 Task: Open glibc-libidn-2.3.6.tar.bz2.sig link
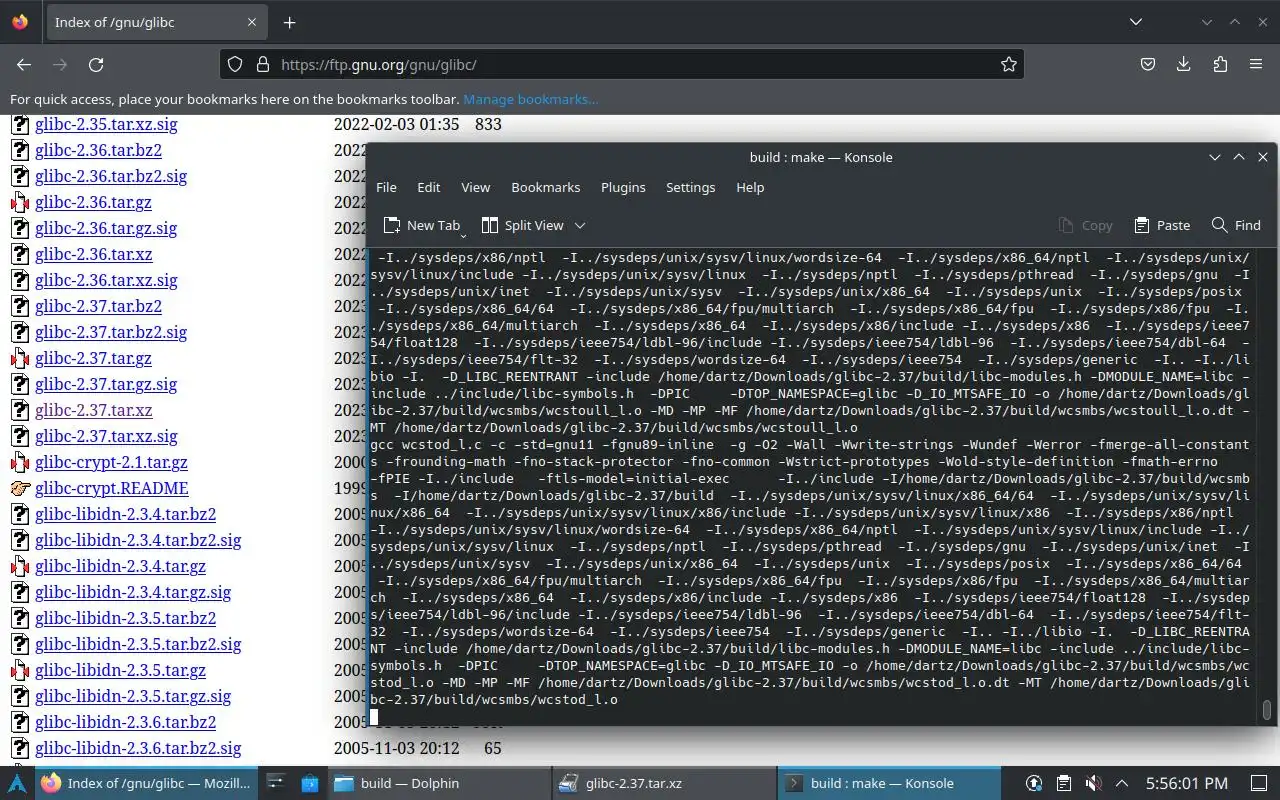(138, 748)
